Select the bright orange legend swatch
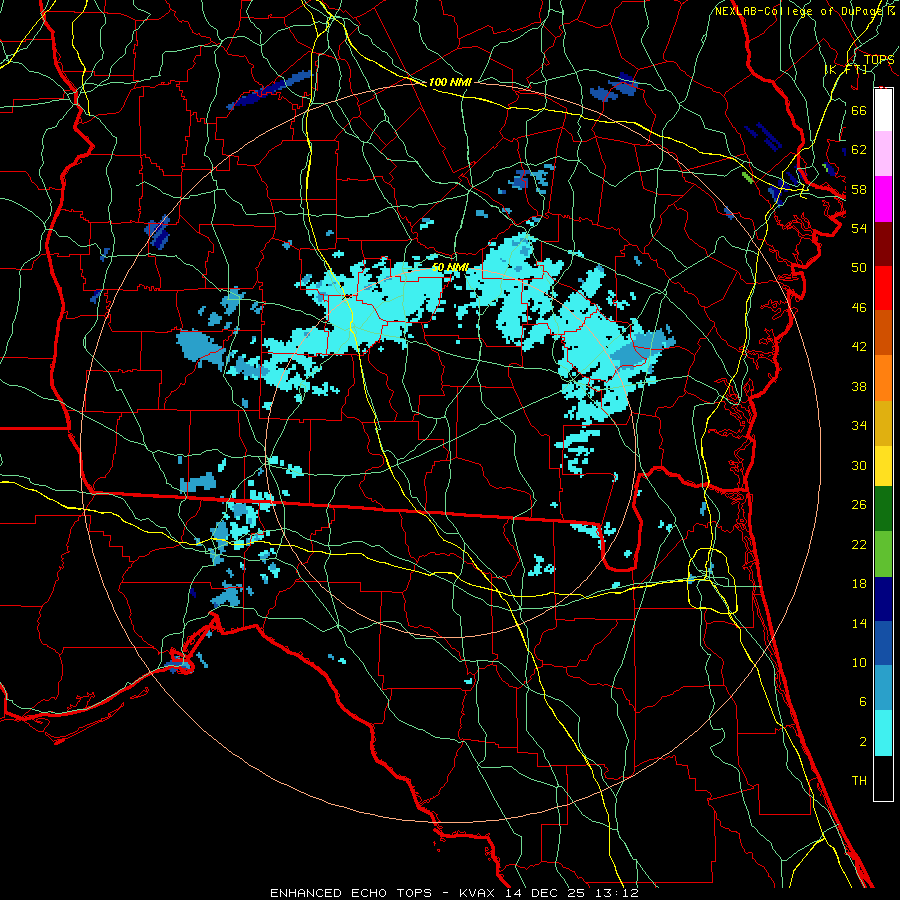The width and height of the screenshot is (900, 900). click(x=883, y=378)
